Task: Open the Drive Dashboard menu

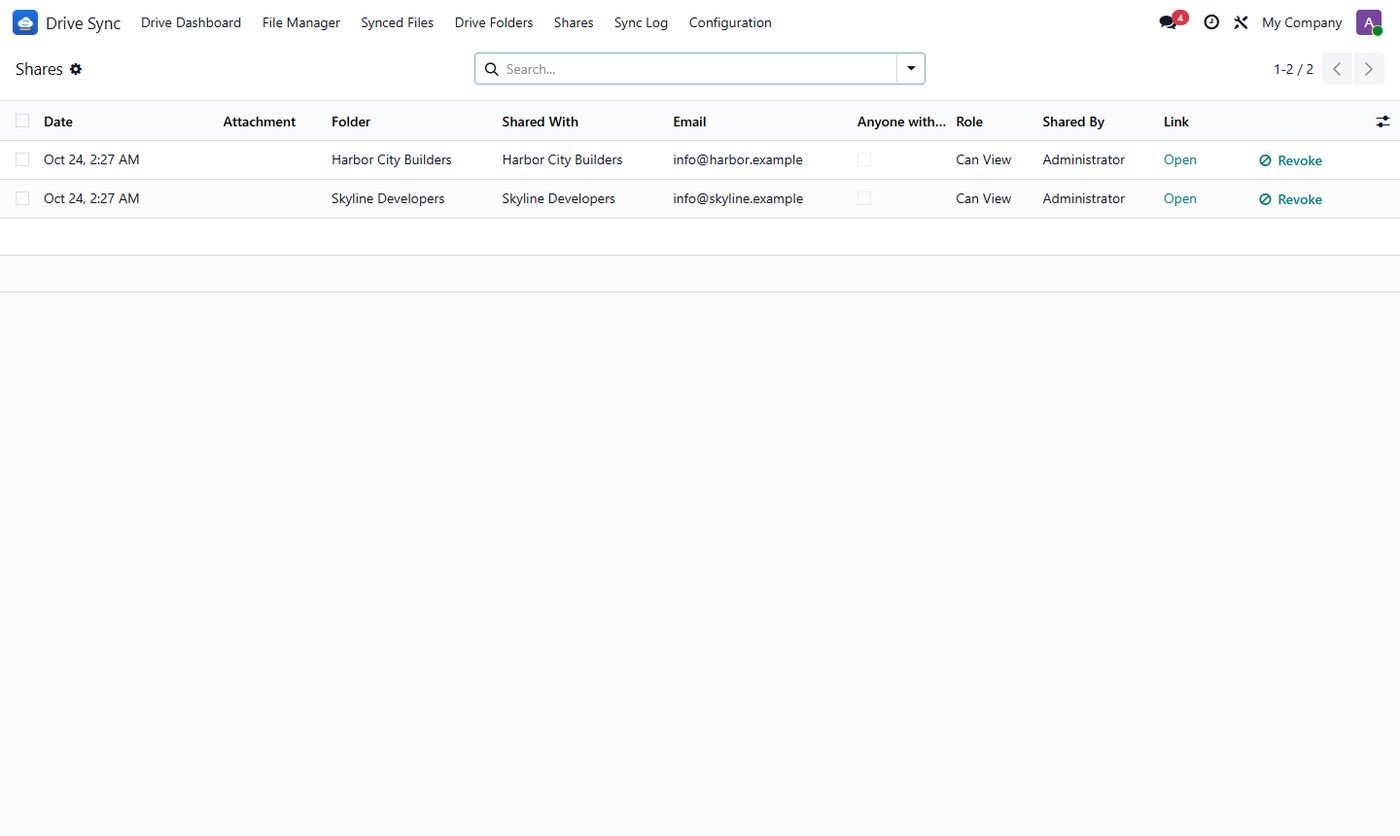Action: pos(191,22)
